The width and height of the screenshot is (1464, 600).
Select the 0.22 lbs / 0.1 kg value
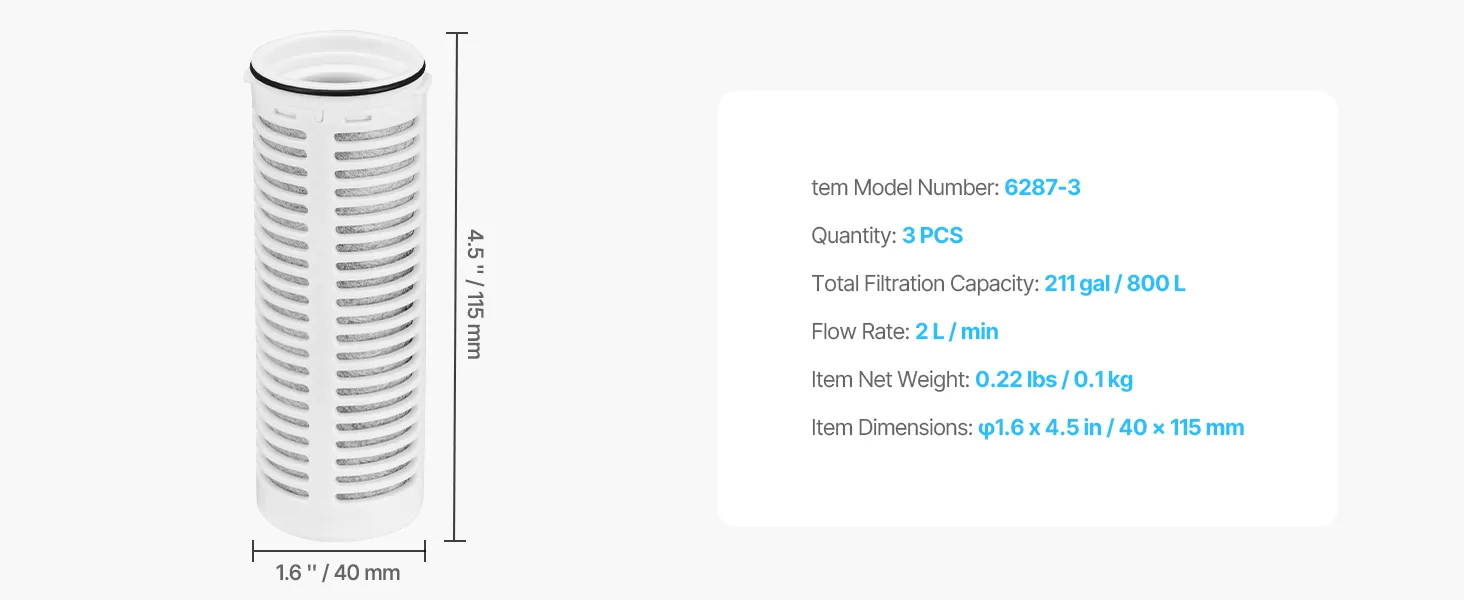point(1053,380)
